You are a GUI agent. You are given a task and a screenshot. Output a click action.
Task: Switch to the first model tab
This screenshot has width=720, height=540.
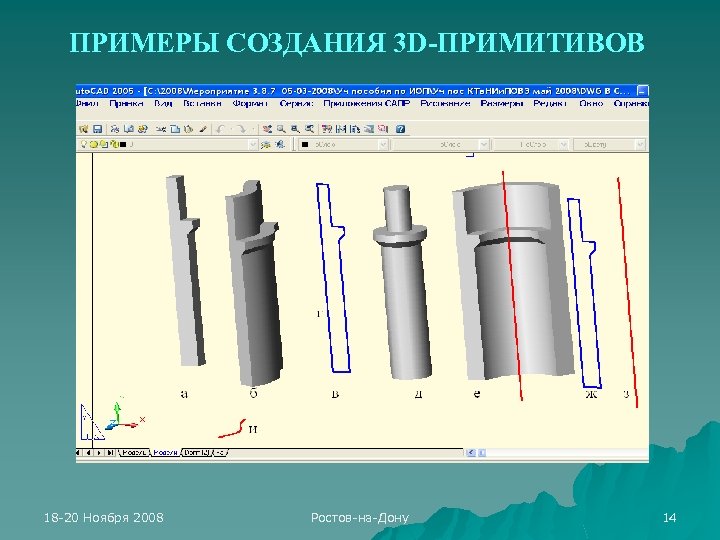[x=134, y=453]
